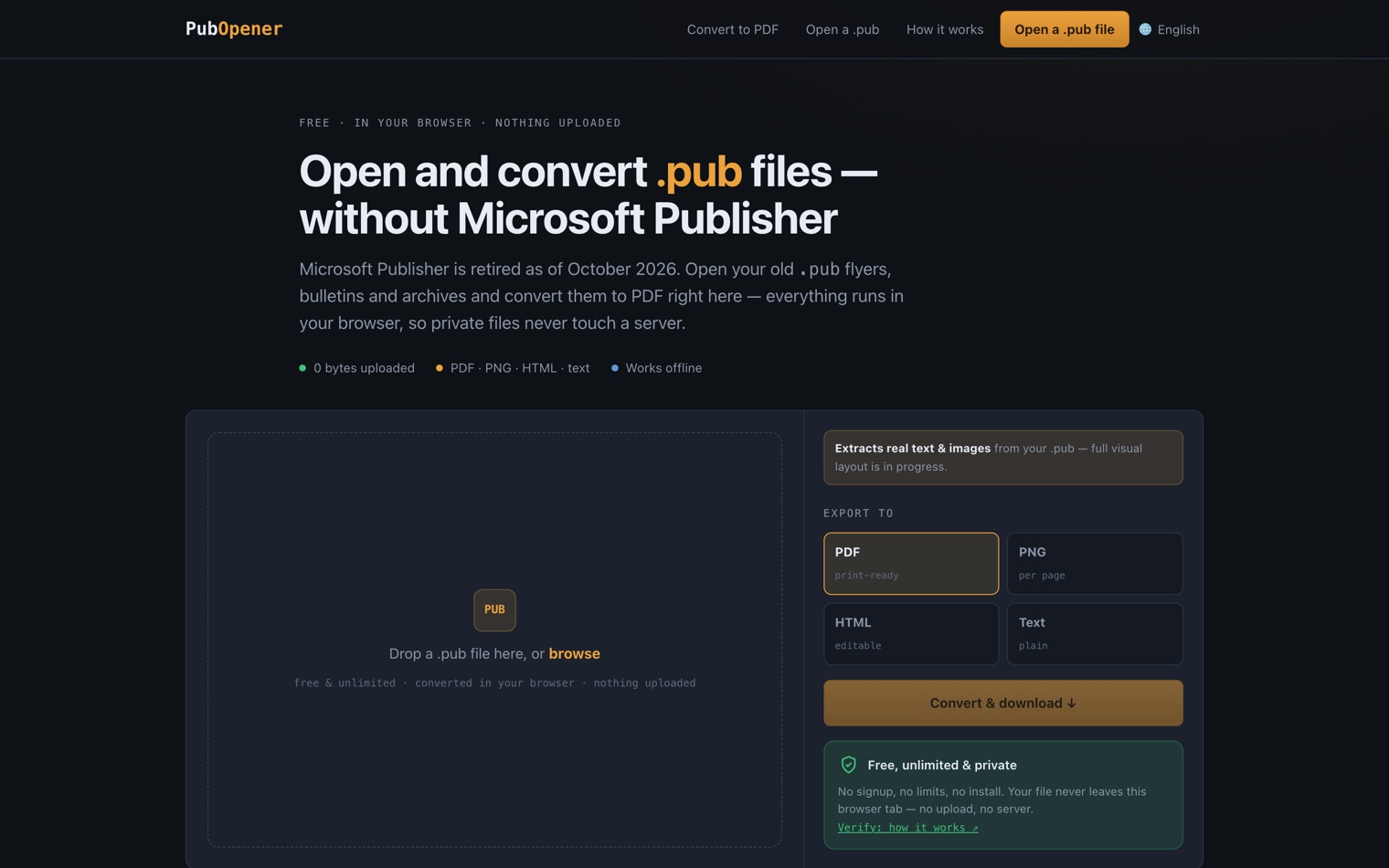1389x868 pixels.
Task: Click the '0 bytes uploaded' text
Action: pyautogui.click(x=364, y=368)
